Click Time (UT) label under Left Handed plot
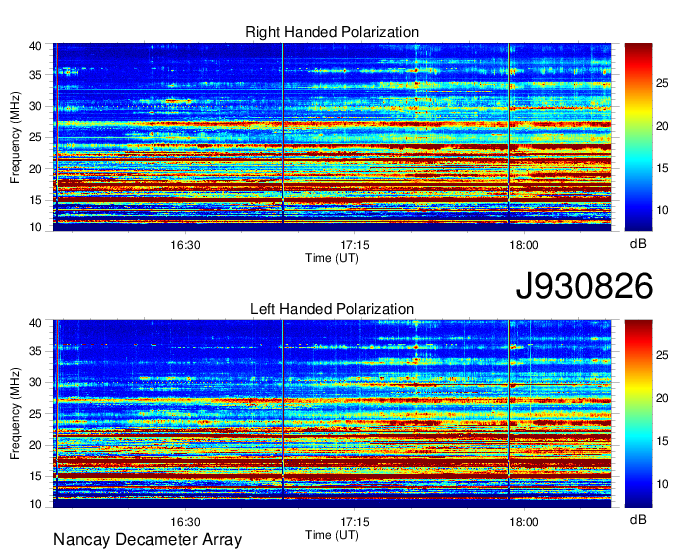 (332, 535)
